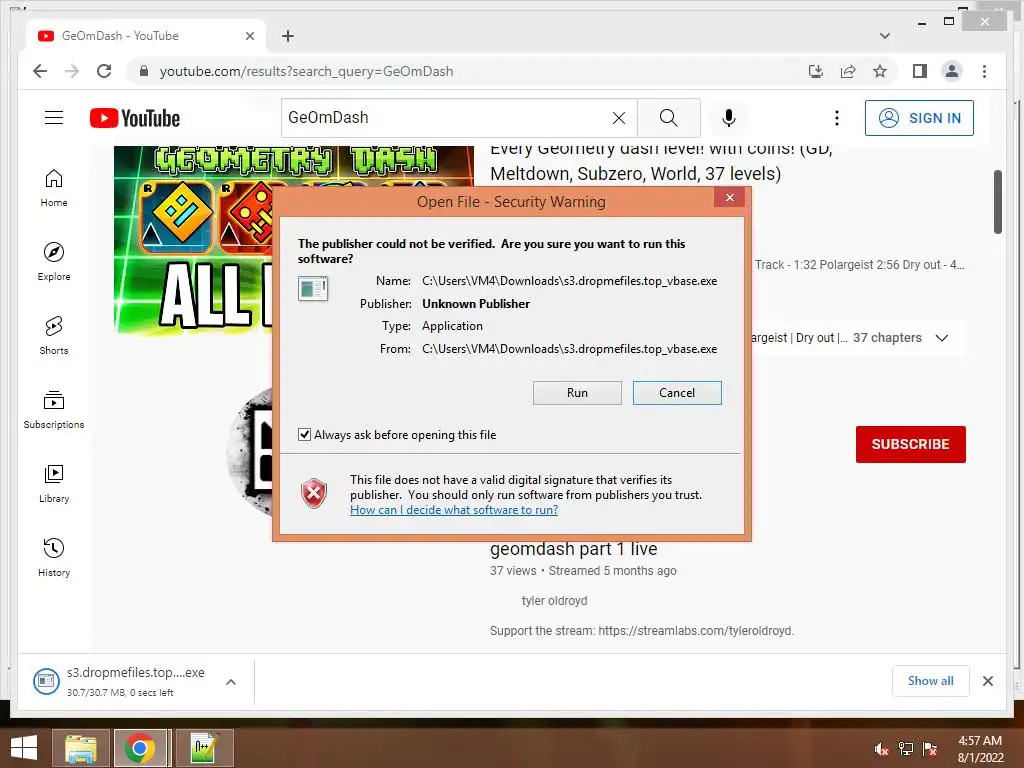Click the site padlock icon

pyautogui.click(x=144, y=71)
